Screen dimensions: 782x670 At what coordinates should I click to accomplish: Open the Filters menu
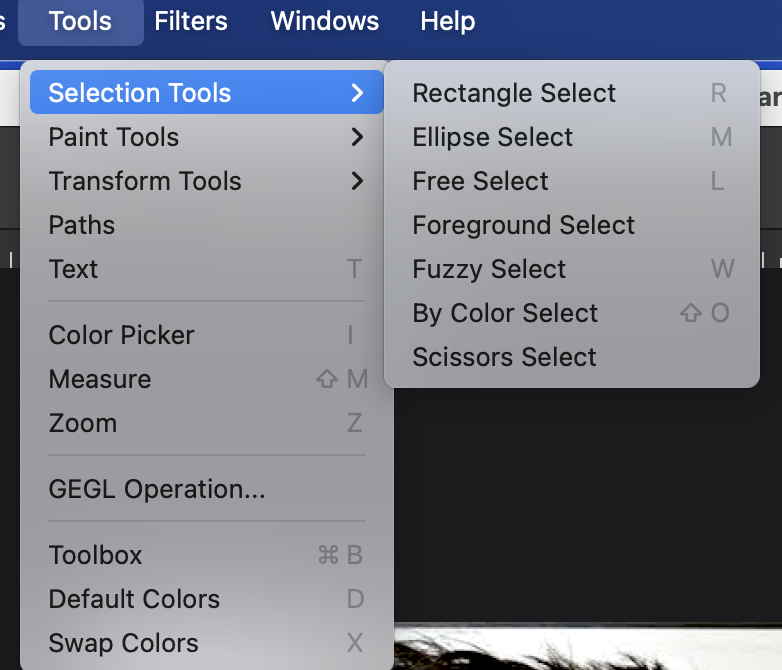[191, 21]
